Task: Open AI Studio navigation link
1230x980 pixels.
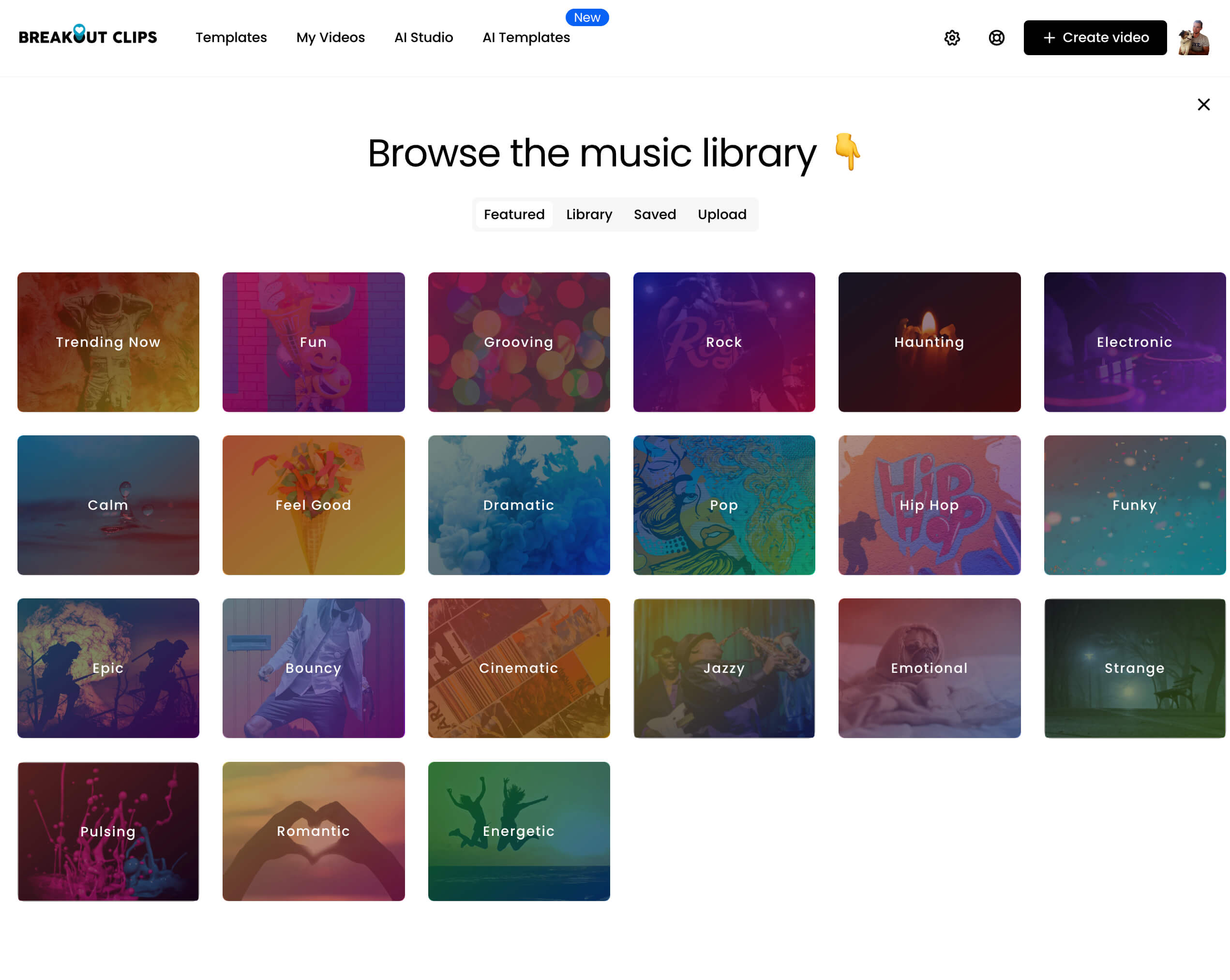Action: pos(423,38)
